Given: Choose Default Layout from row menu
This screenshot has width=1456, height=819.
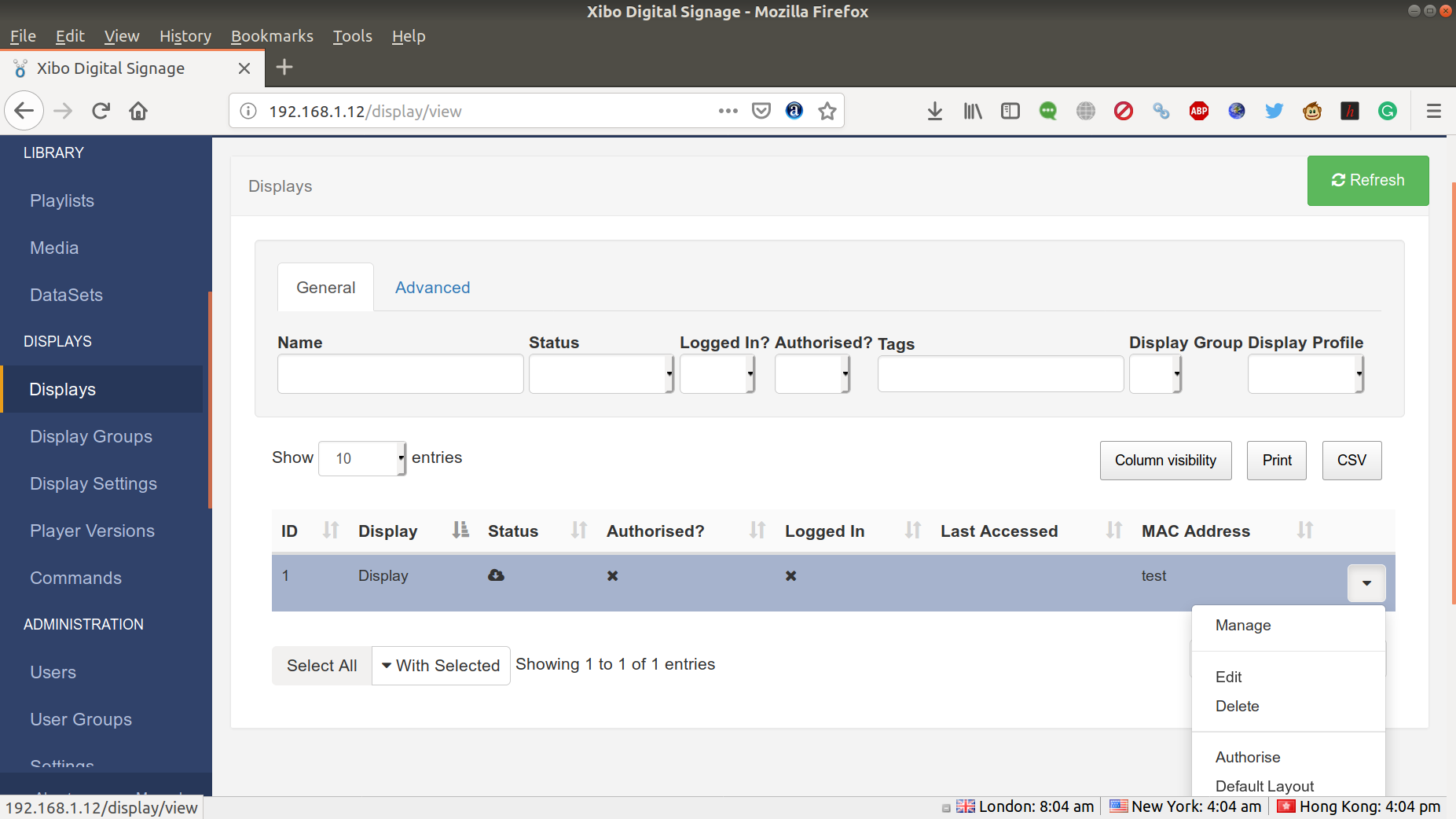Looking at the screenshot, I should (x=1264, y=786).
